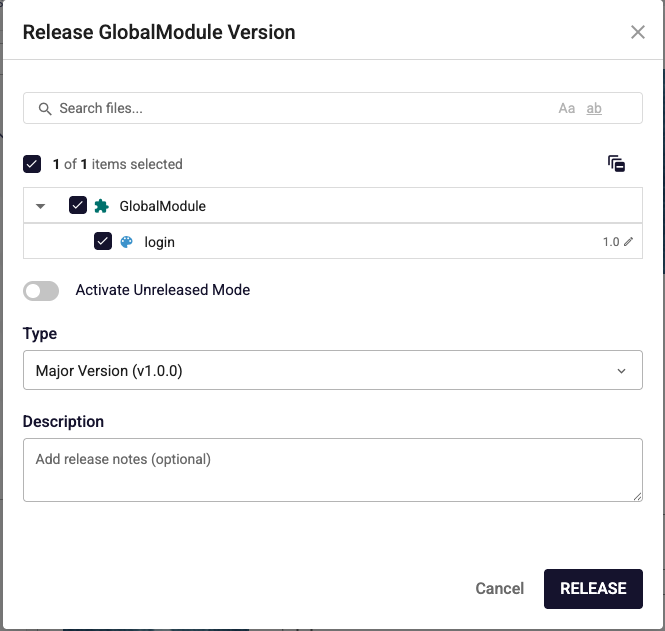The image size is (665, 631).
Task: Focus the release notes description field
Action: click(x=333, y=470)
